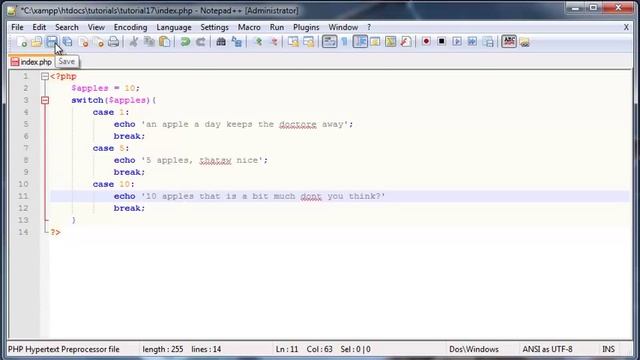Open the View menu
The image size is (640, 360).
[96, 27]
